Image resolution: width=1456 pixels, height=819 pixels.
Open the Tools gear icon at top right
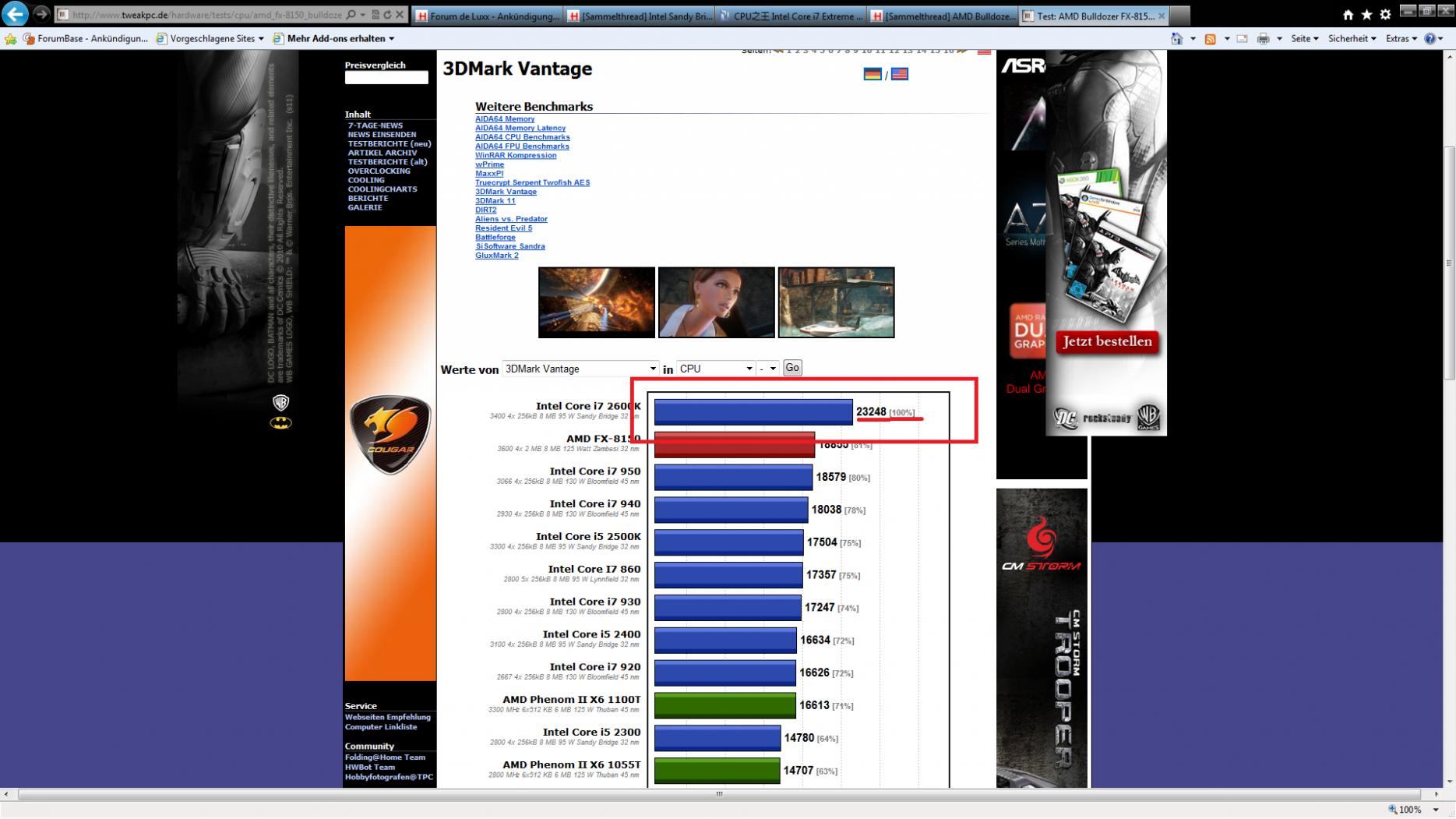coord(1385,14)
